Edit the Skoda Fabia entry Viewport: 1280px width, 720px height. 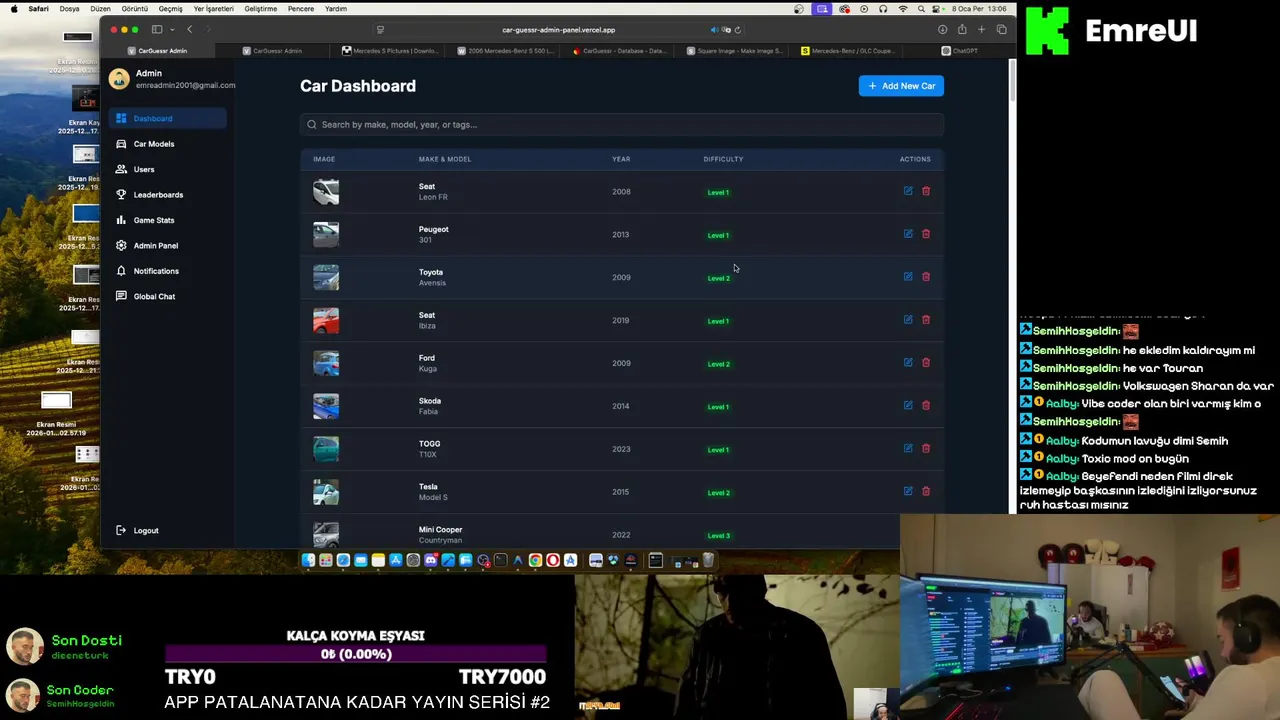pos(908,405)
